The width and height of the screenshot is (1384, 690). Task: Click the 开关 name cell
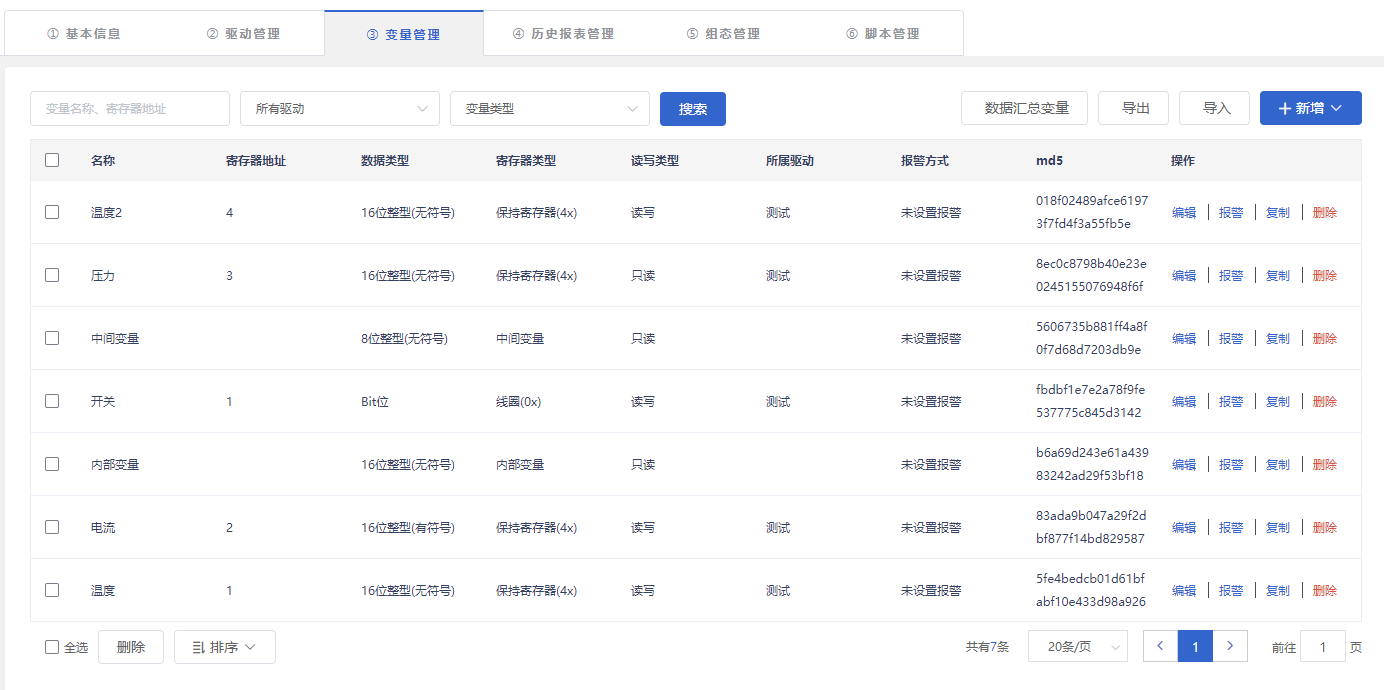click(103, 402)
